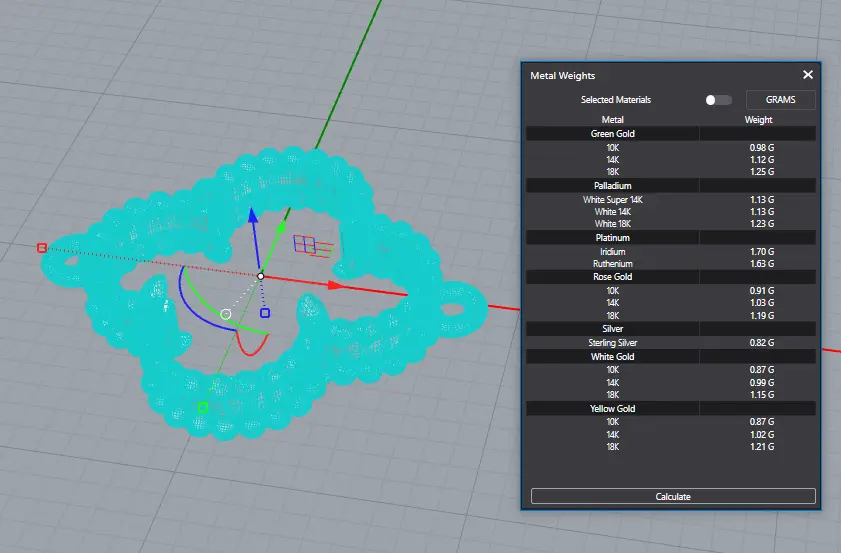Click the Weight column header

(x=758, y=120)
